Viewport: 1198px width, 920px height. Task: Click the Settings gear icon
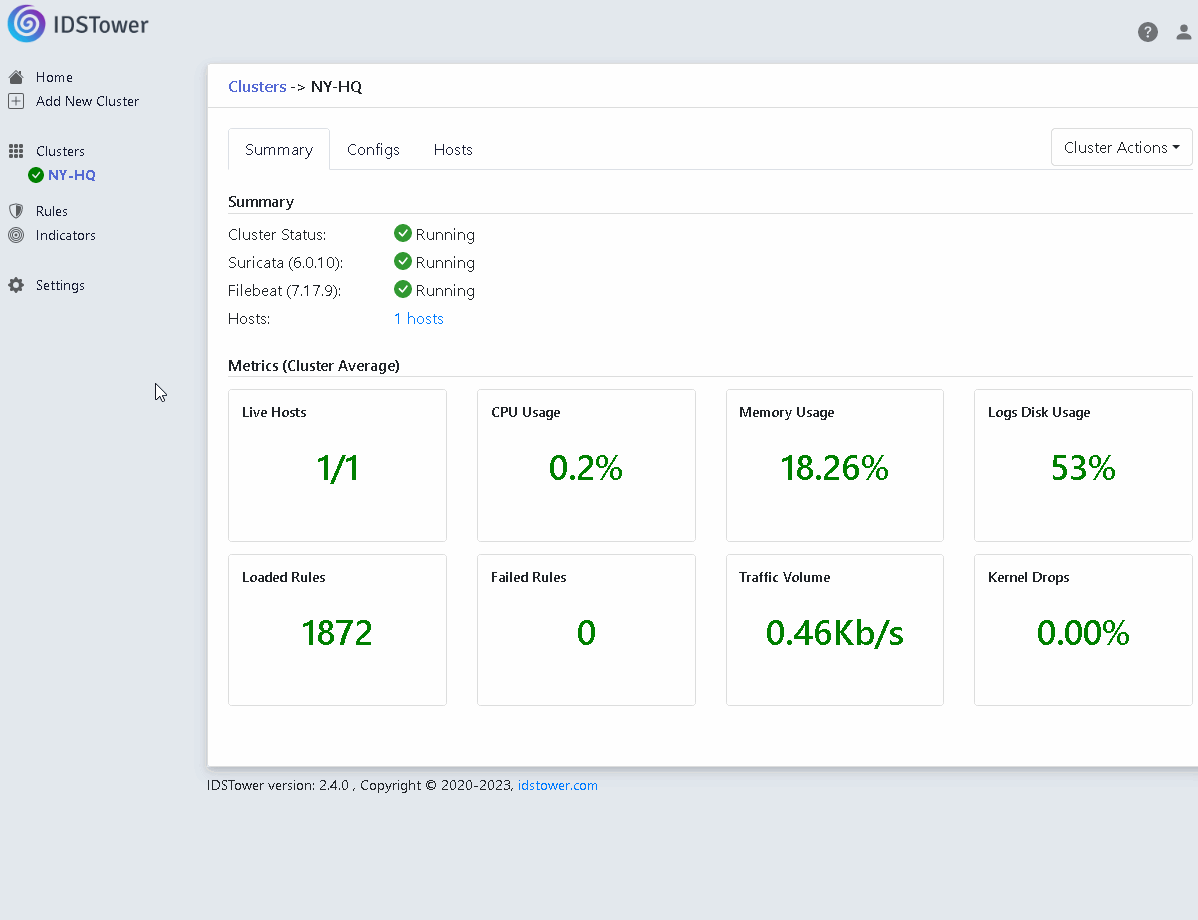[16, 285]
